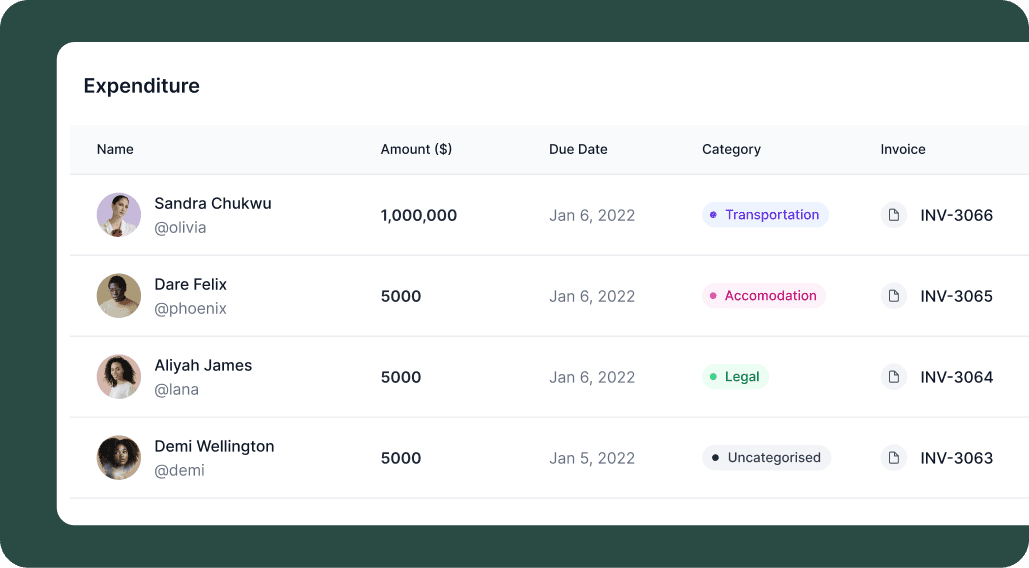Select the Accomodation category badge

(x=764, y=296)
